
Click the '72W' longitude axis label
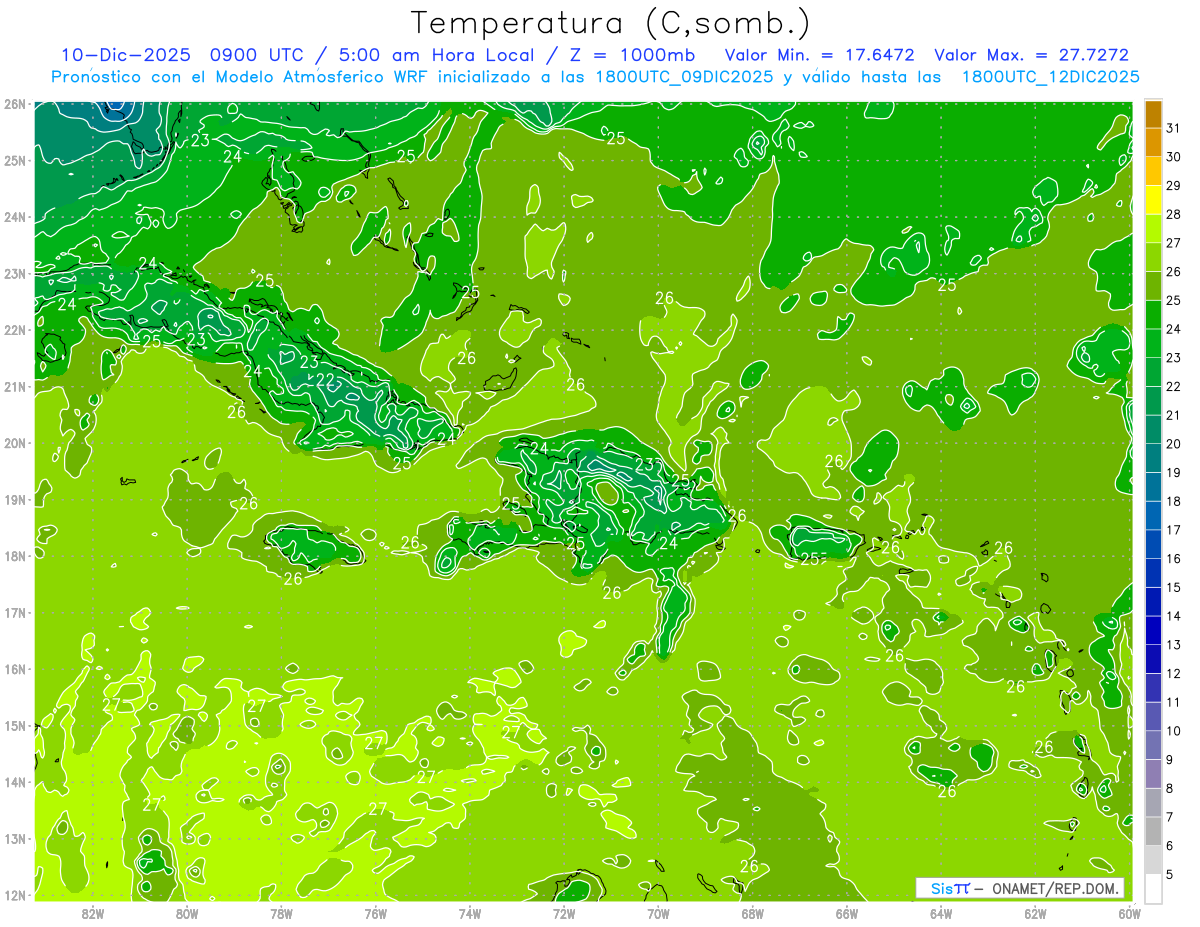564,913
